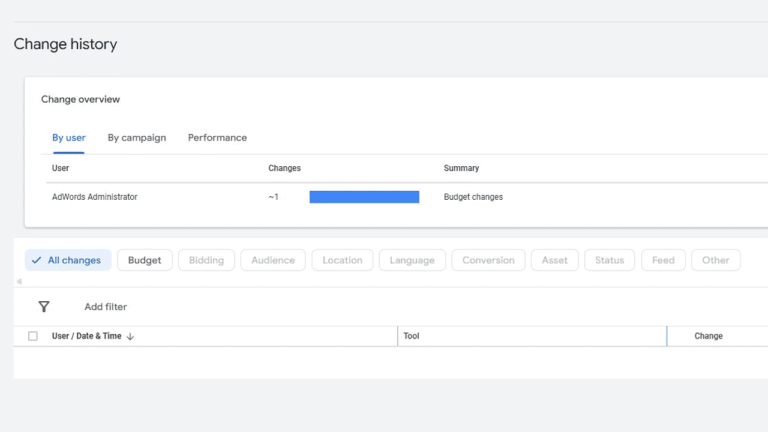
Task: Switch to the By user tab
Action: (x=69, y=138)
